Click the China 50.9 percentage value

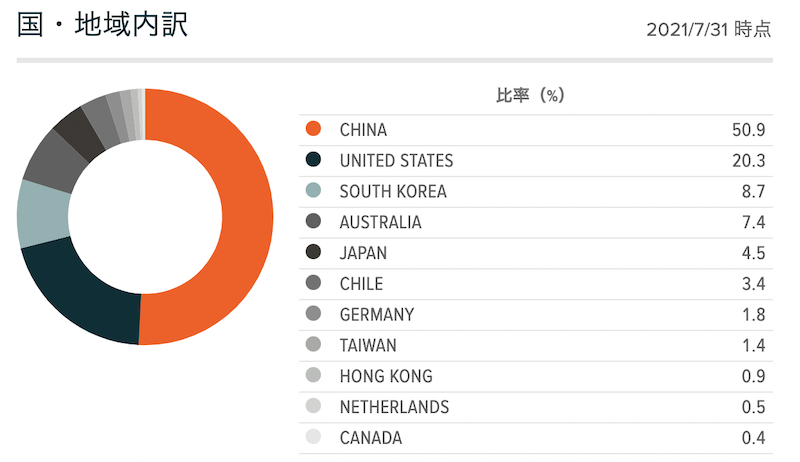(748, 130)
